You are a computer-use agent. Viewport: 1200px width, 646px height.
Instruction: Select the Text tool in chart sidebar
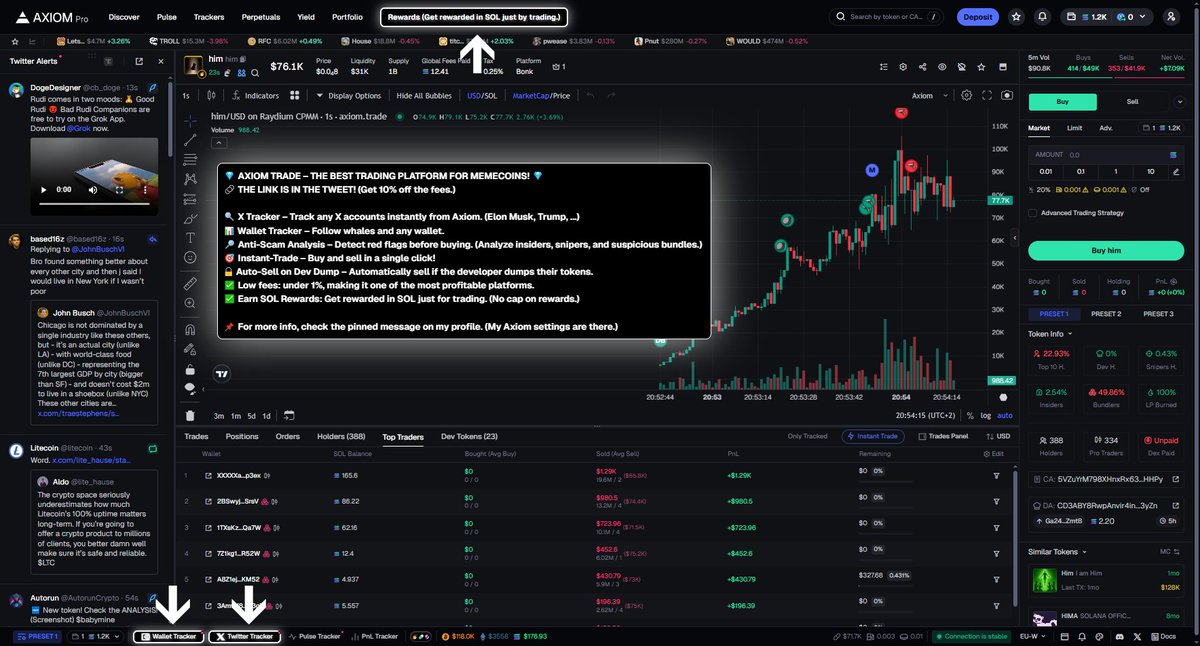[190, 238]
